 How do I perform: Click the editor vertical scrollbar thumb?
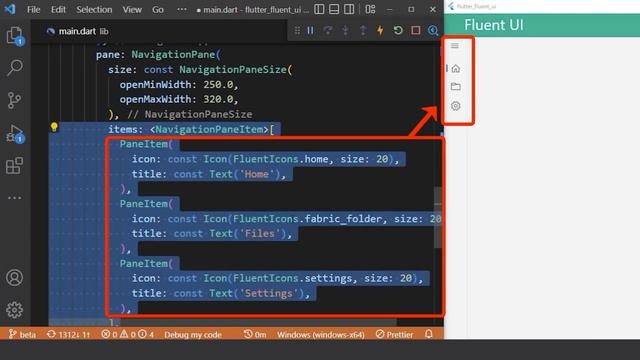click(x=438, y=217)
